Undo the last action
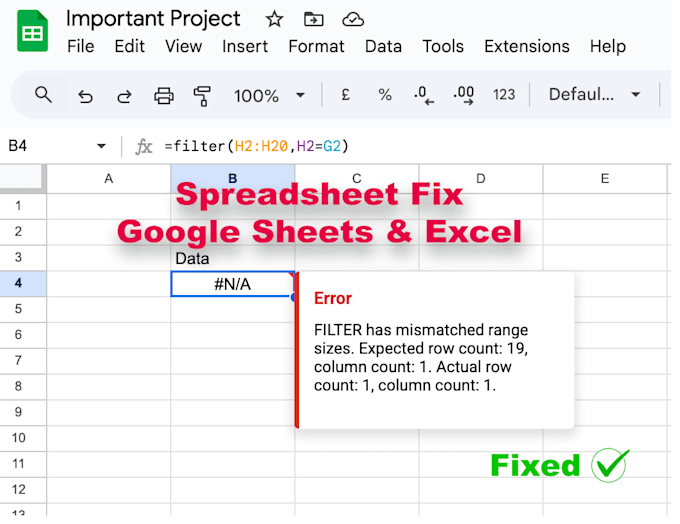680x524 pixels. coord(85,96)
